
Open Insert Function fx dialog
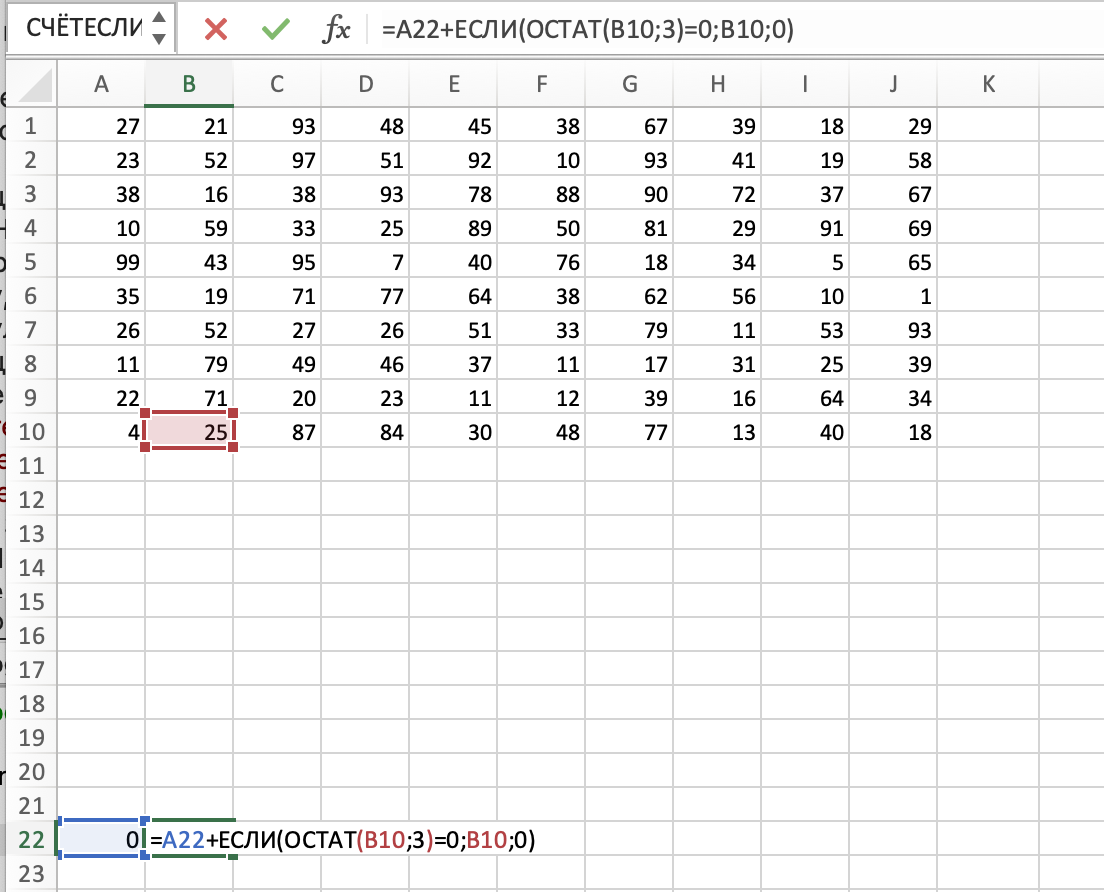click(335, 30)
